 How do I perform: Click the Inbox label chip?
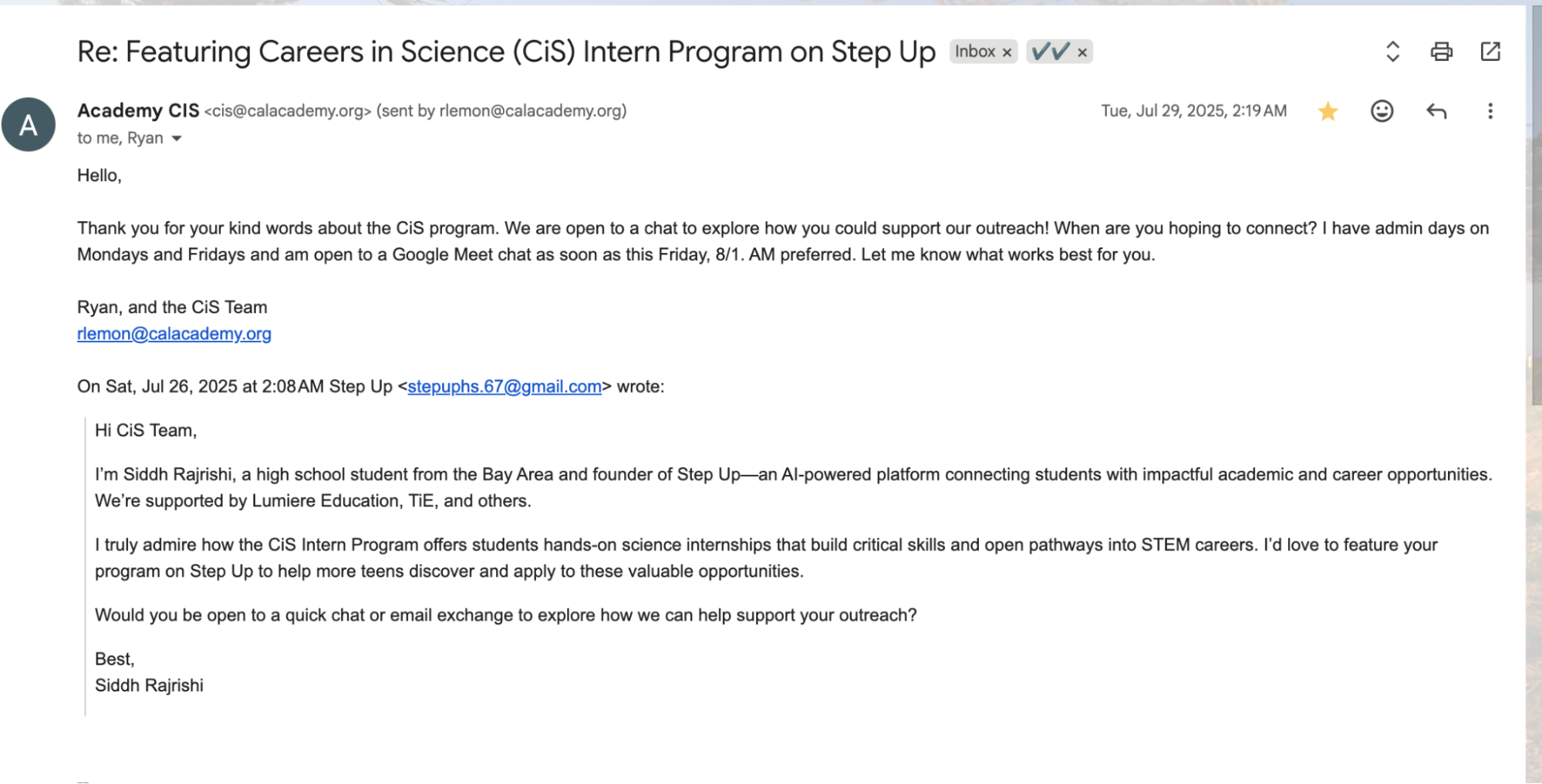[975, 52]
